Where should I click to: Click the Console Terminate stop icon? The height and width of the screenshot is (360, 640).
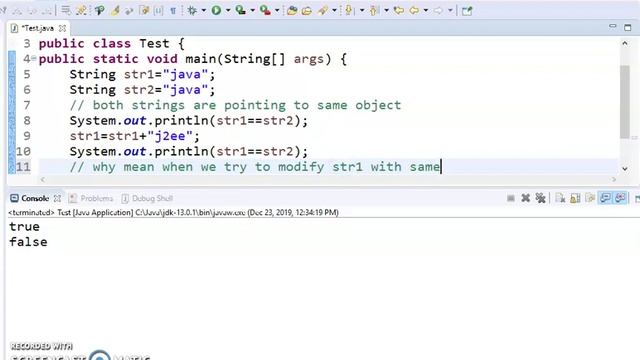click(511, 198)
